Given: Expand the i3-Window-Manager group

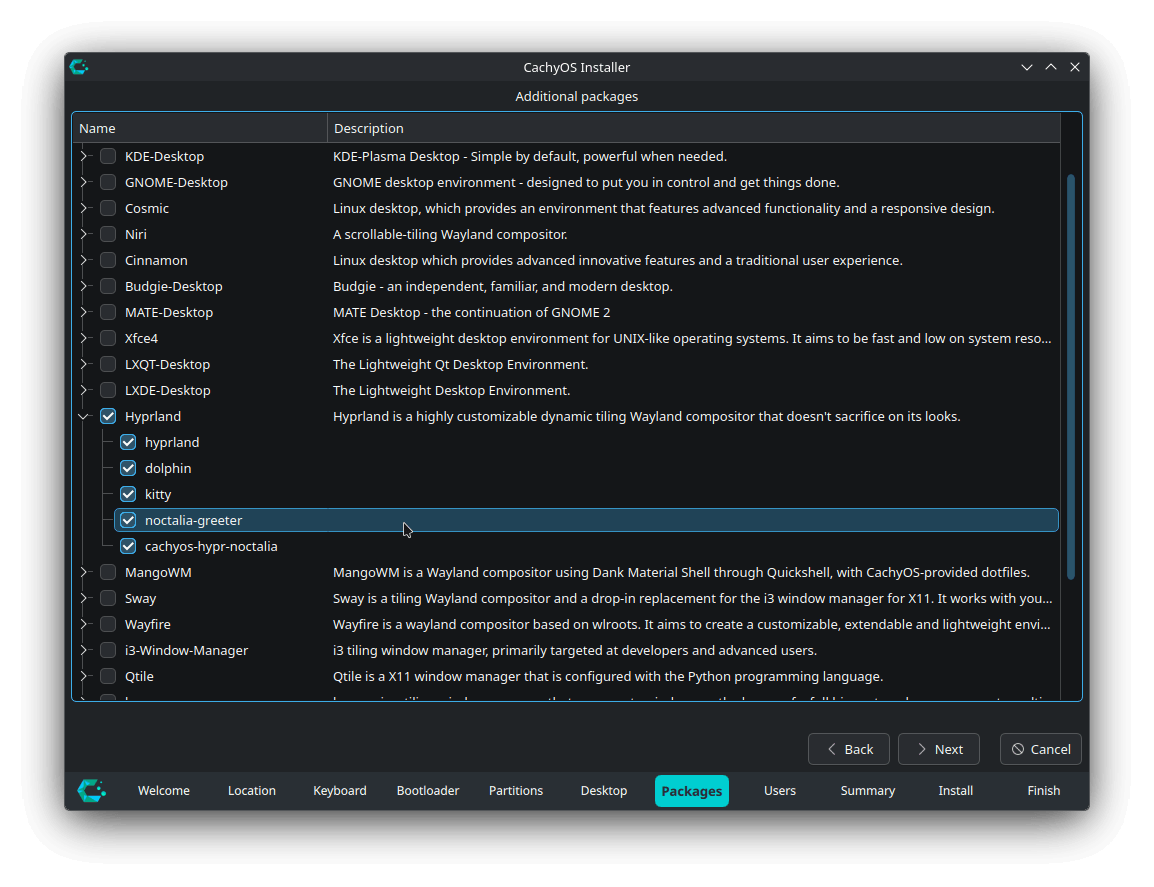Looking at the screenshot, I should (84, 650).
